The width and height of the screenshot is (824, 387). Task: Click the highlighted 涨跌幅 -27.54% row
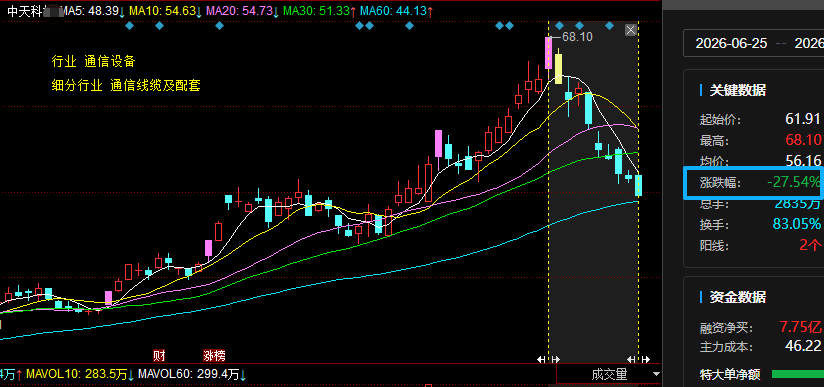coord(751,182)
